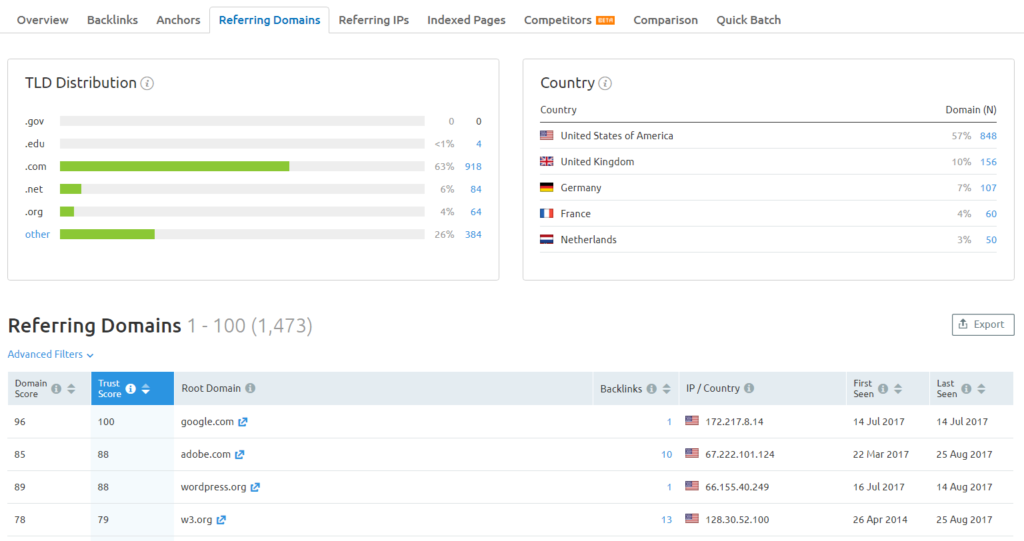Click the 'other' TLD link
Screen dimensions: 1024x541
pyautogui.click(x=37, y=235)
